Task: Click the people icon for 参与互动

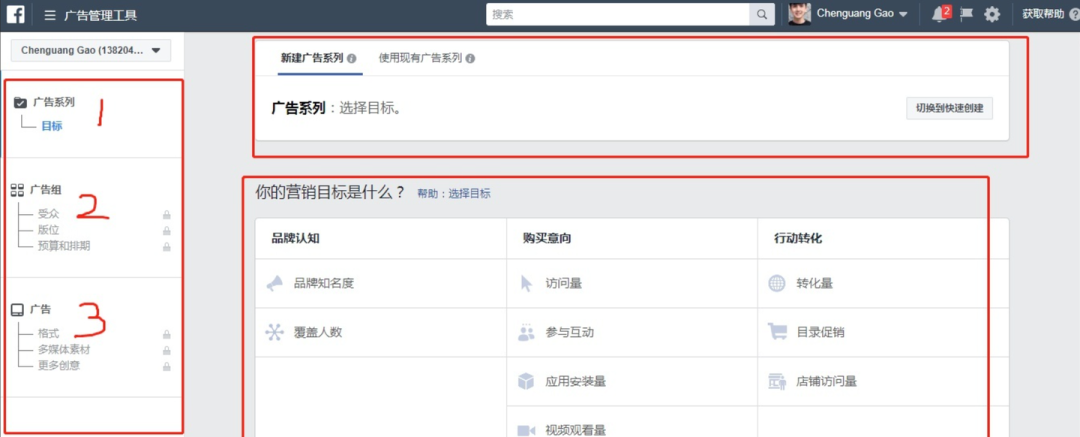Action: pos(526,332)
